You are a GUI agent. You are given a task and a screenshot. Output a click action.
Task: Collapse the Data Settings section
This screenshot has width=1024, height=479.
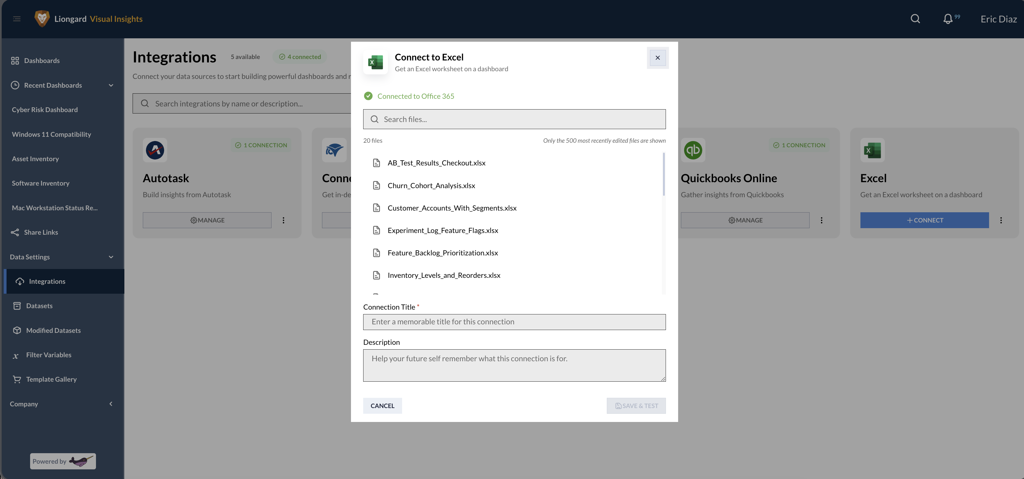click(110, 257)
